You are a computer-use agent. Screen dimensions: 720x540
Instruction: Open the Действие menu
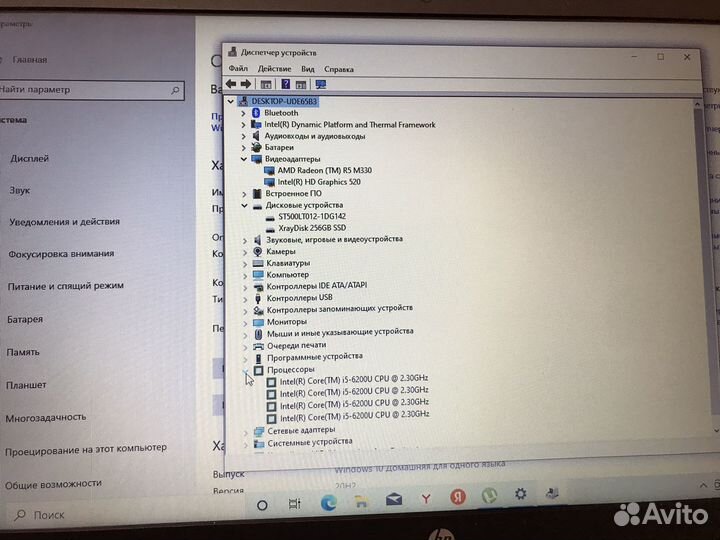[275, 69]
